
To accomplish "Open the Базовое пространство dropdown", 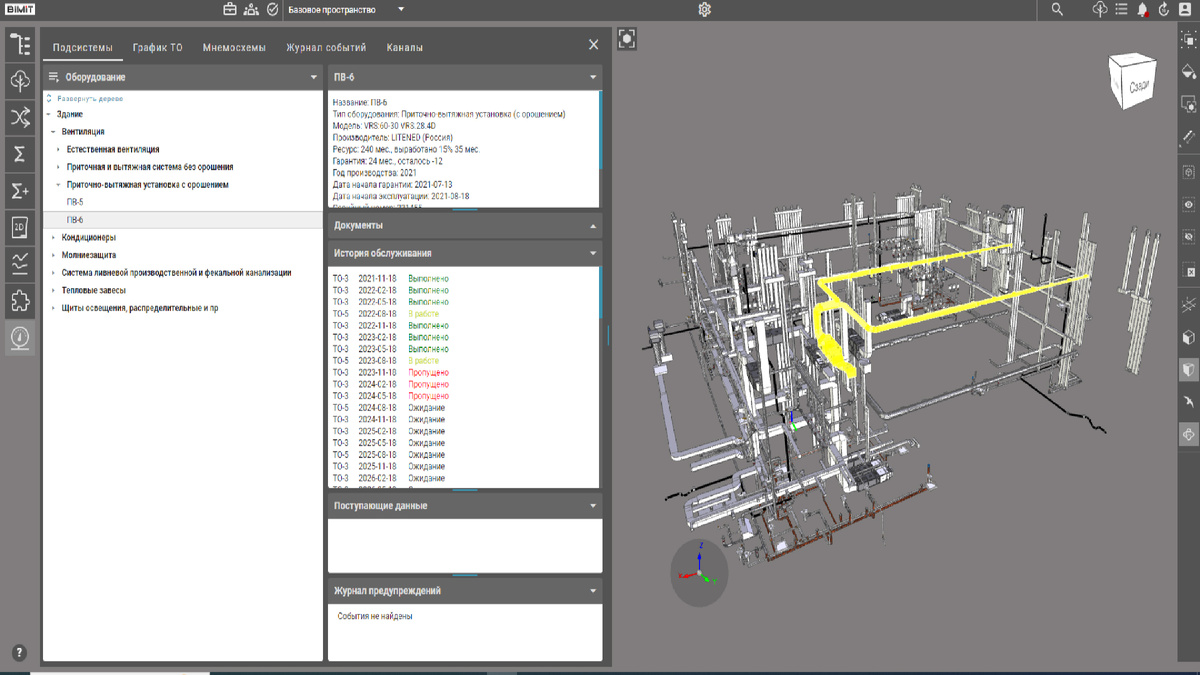I will click(345, 10).
